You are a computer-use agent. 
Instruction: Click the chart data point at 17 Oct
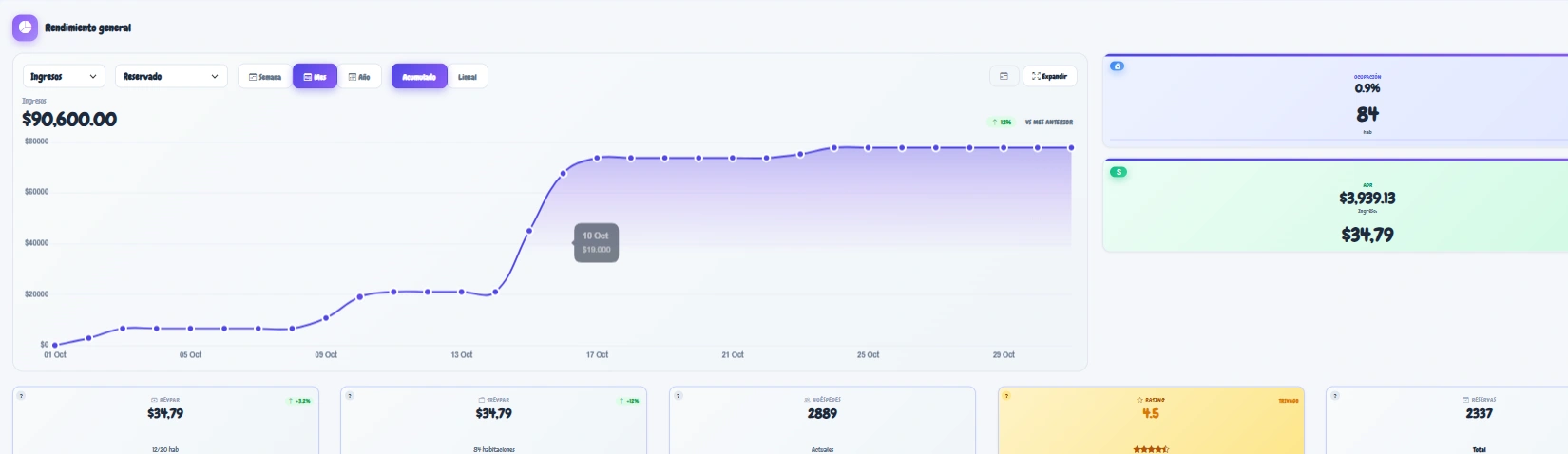pyautogui.click(x=597, y=158)
